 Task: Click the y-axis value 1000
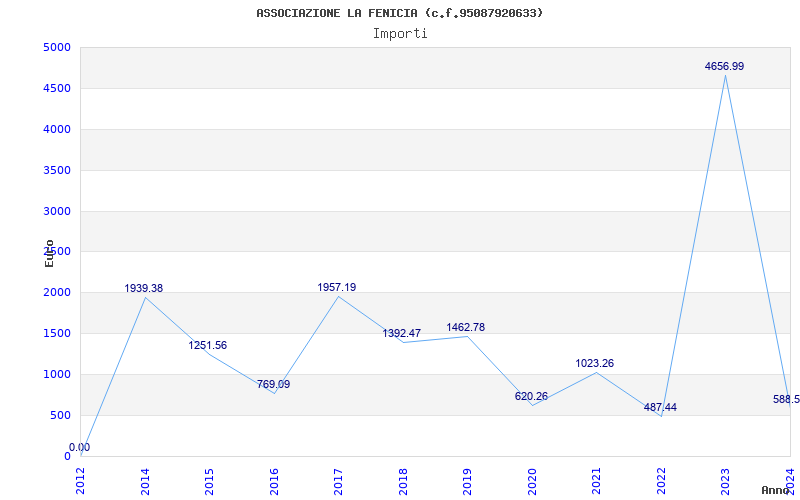57,374
